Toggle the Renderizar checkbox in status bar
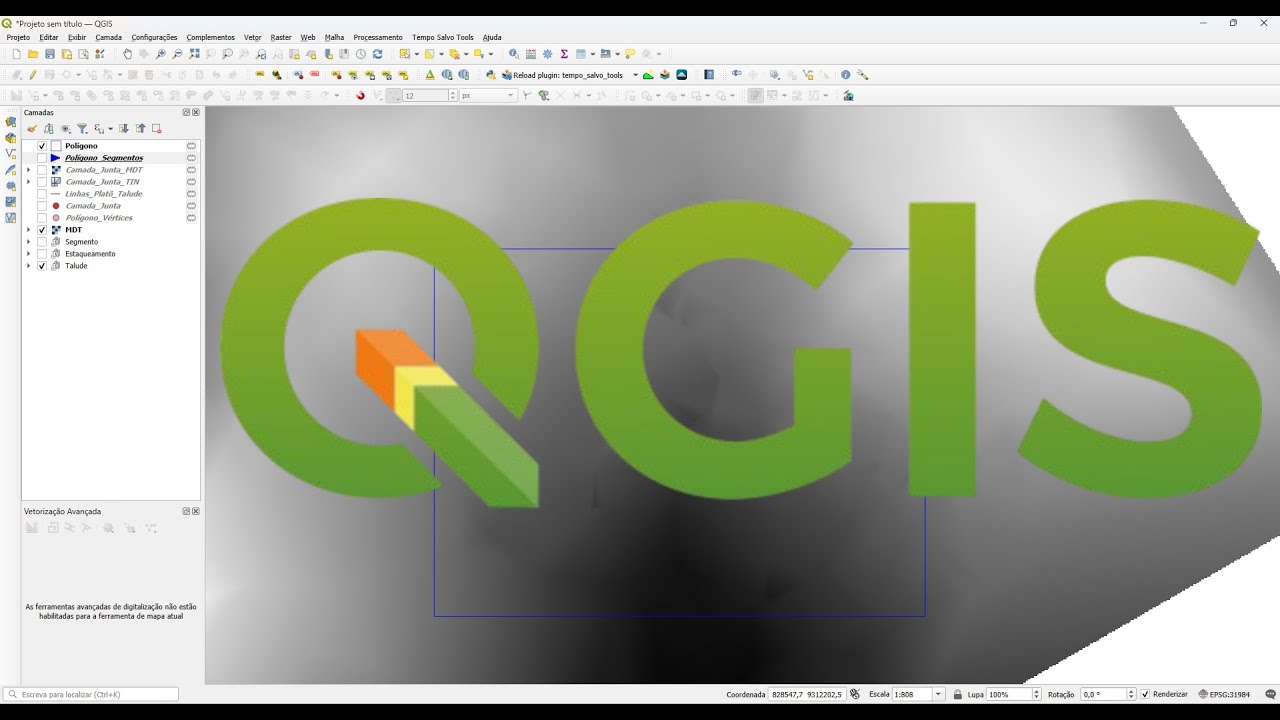This screenshot has height=720, width=1280. coord(1145,694)
